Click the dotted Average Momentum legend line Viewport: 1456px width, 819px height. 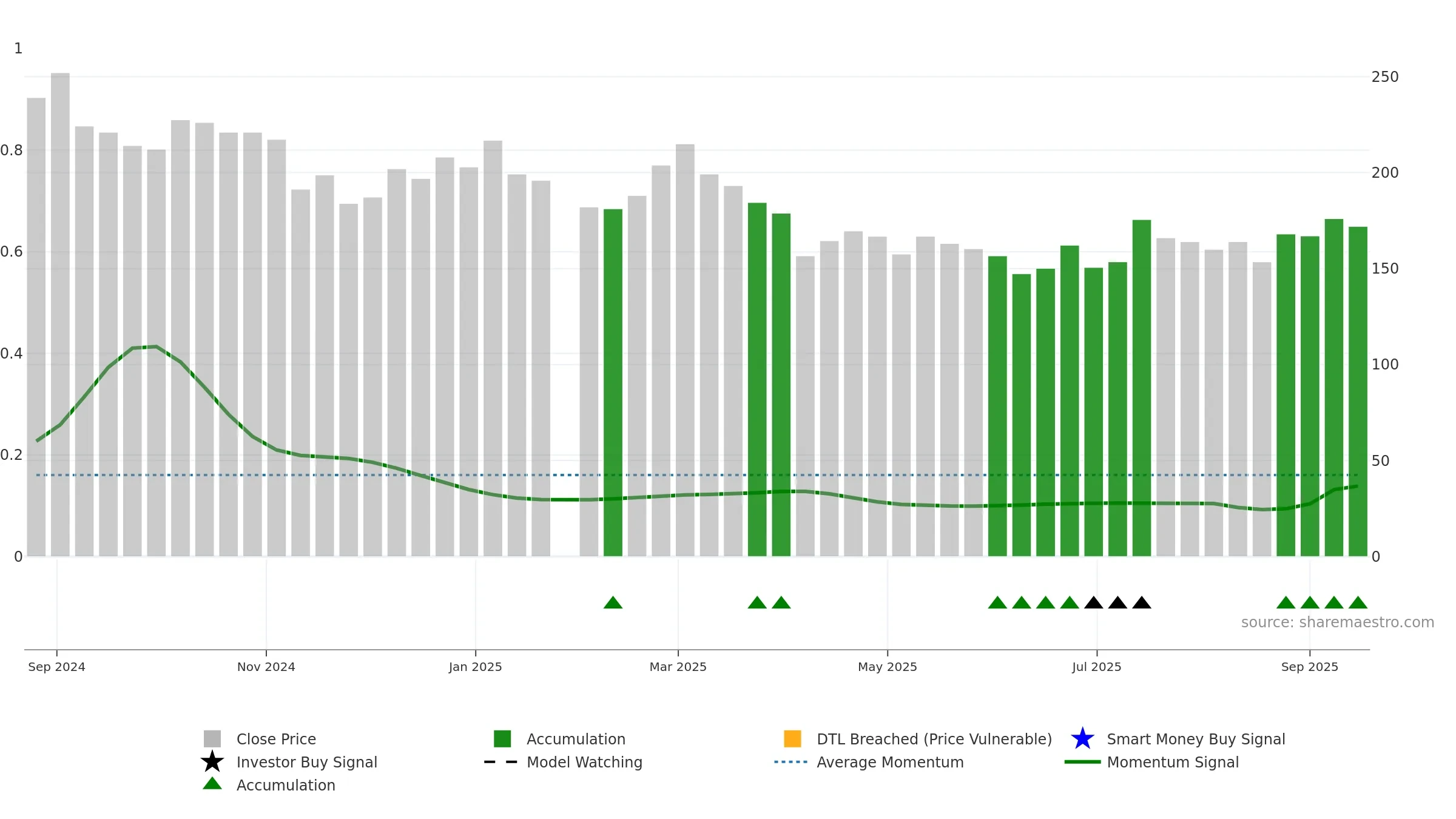(x=790, y=762)
